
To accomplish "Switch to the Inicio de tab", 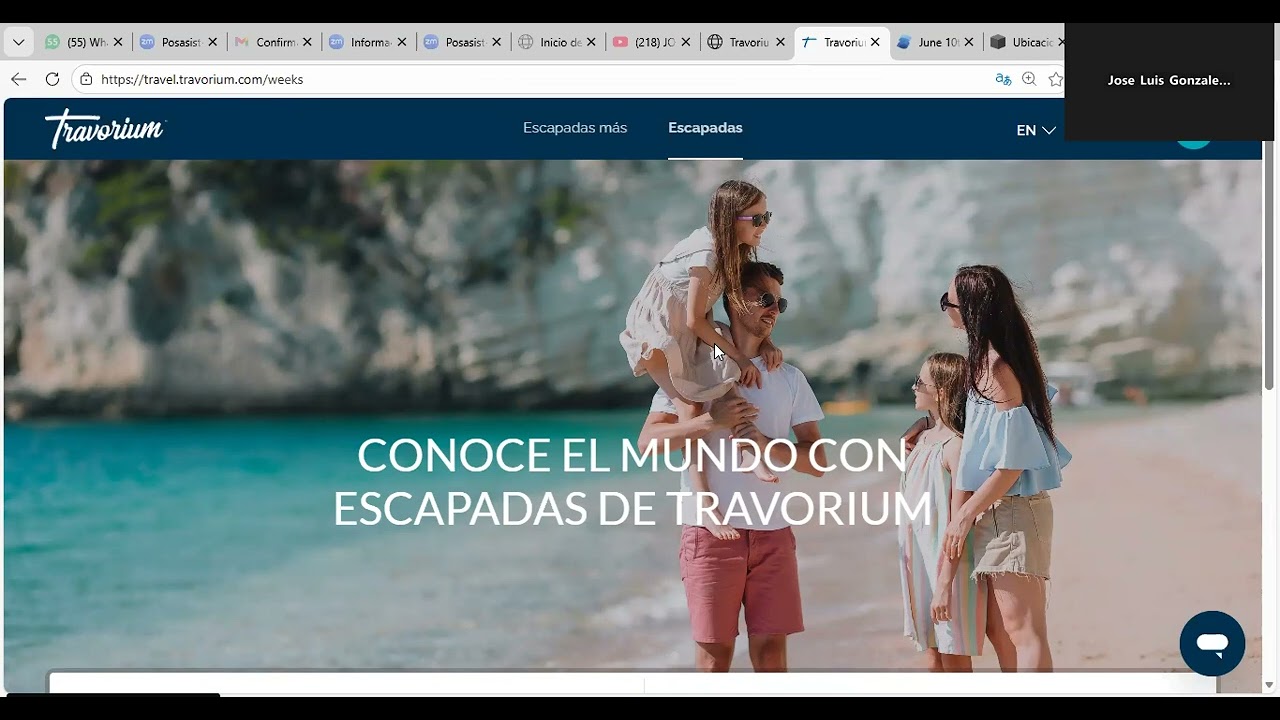I will pyautogui.click(x=557, y=42).
